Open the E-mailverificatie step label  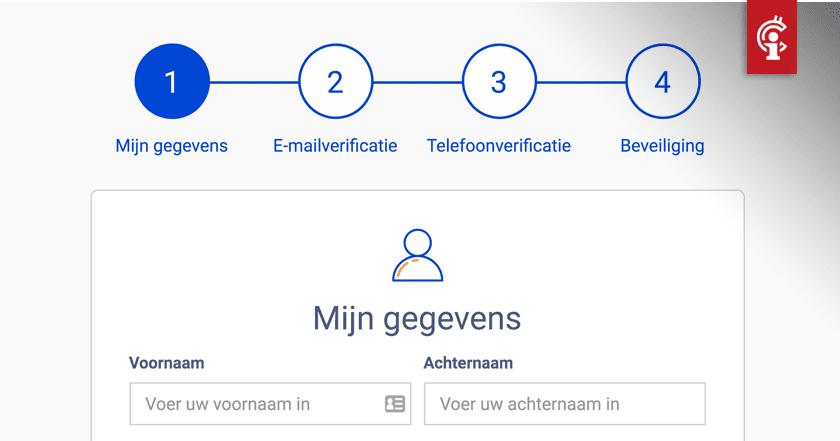335,146
